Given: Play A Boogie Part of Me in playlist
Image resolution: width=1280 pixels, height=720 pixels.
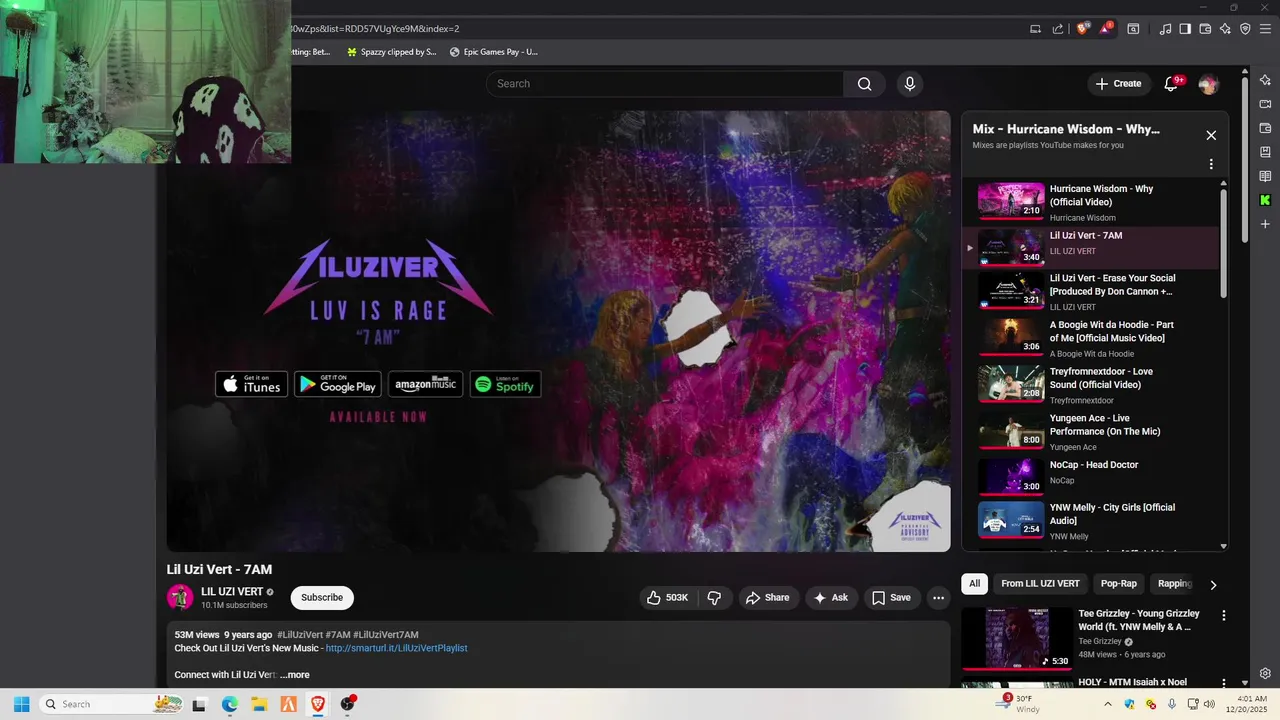Looking at the screenshot, I should pos(1091,338).
